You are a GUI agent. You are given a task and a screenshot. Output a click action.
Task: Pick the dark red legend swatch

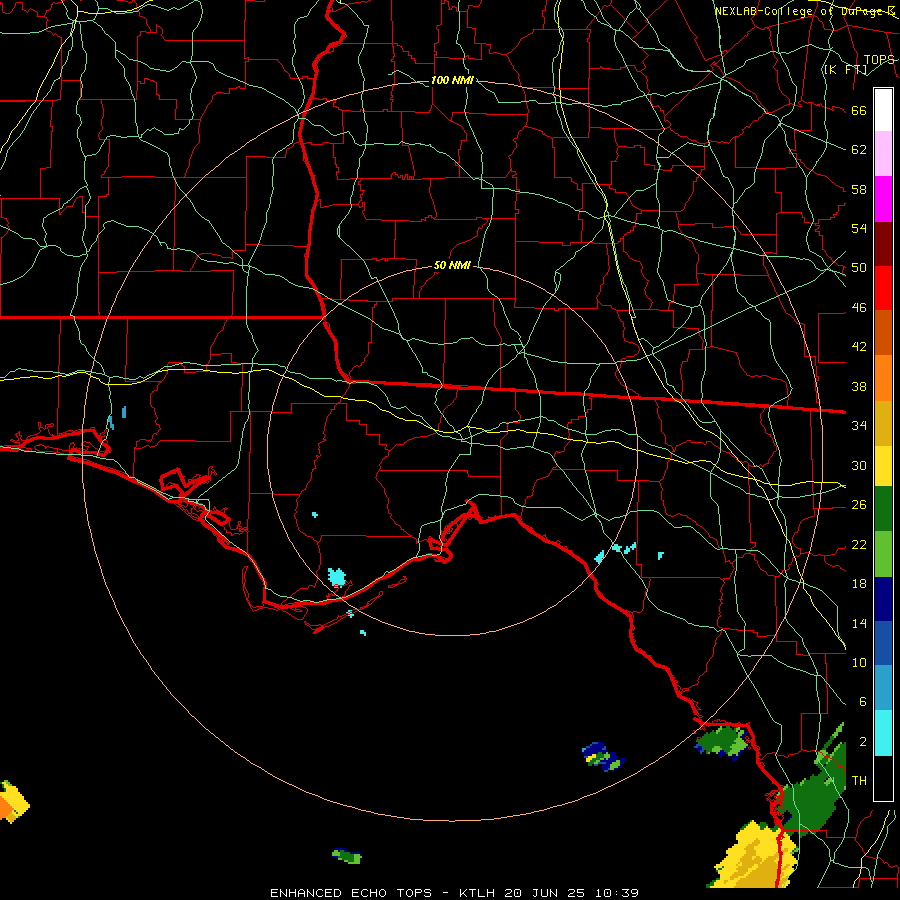(x=883, y=243)
